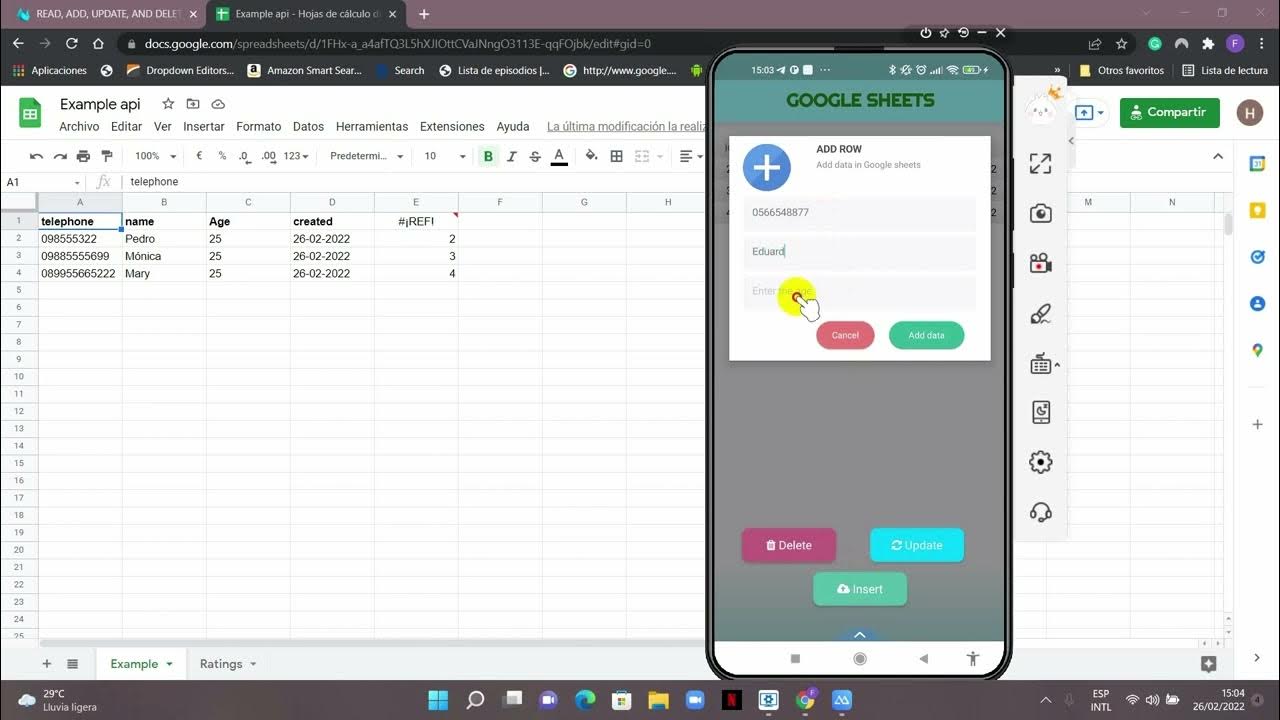Print the spreadsheet

pyautogui.click(x=84, y=156)
